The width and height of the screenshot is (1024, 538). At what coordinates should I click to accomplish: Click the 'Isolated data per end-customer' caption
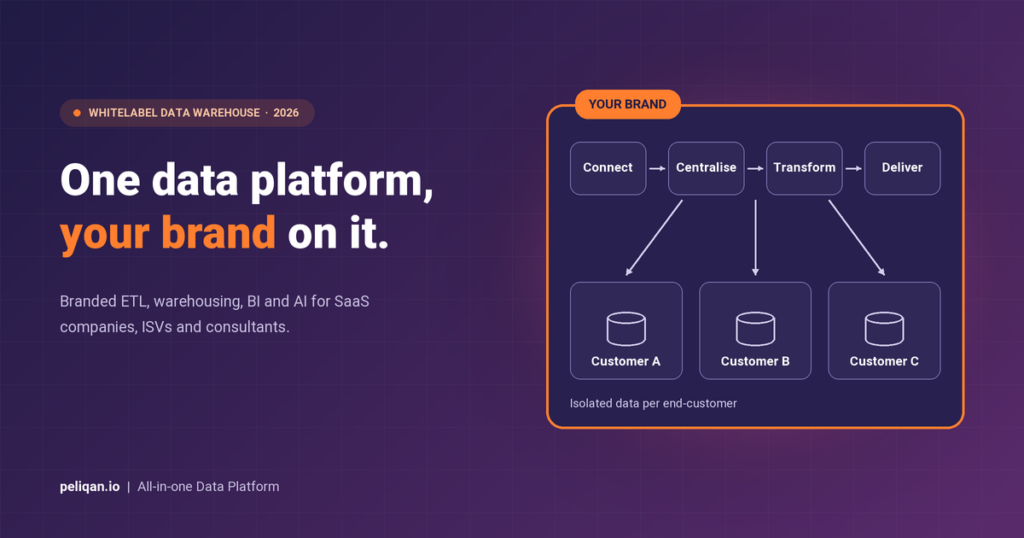tap(653, 404)
